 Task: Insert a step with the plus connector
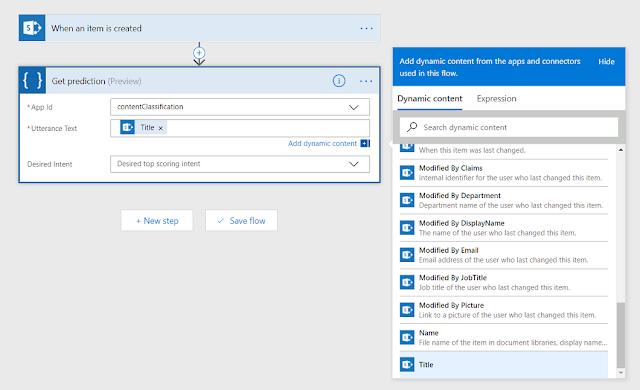click(199, 53)
